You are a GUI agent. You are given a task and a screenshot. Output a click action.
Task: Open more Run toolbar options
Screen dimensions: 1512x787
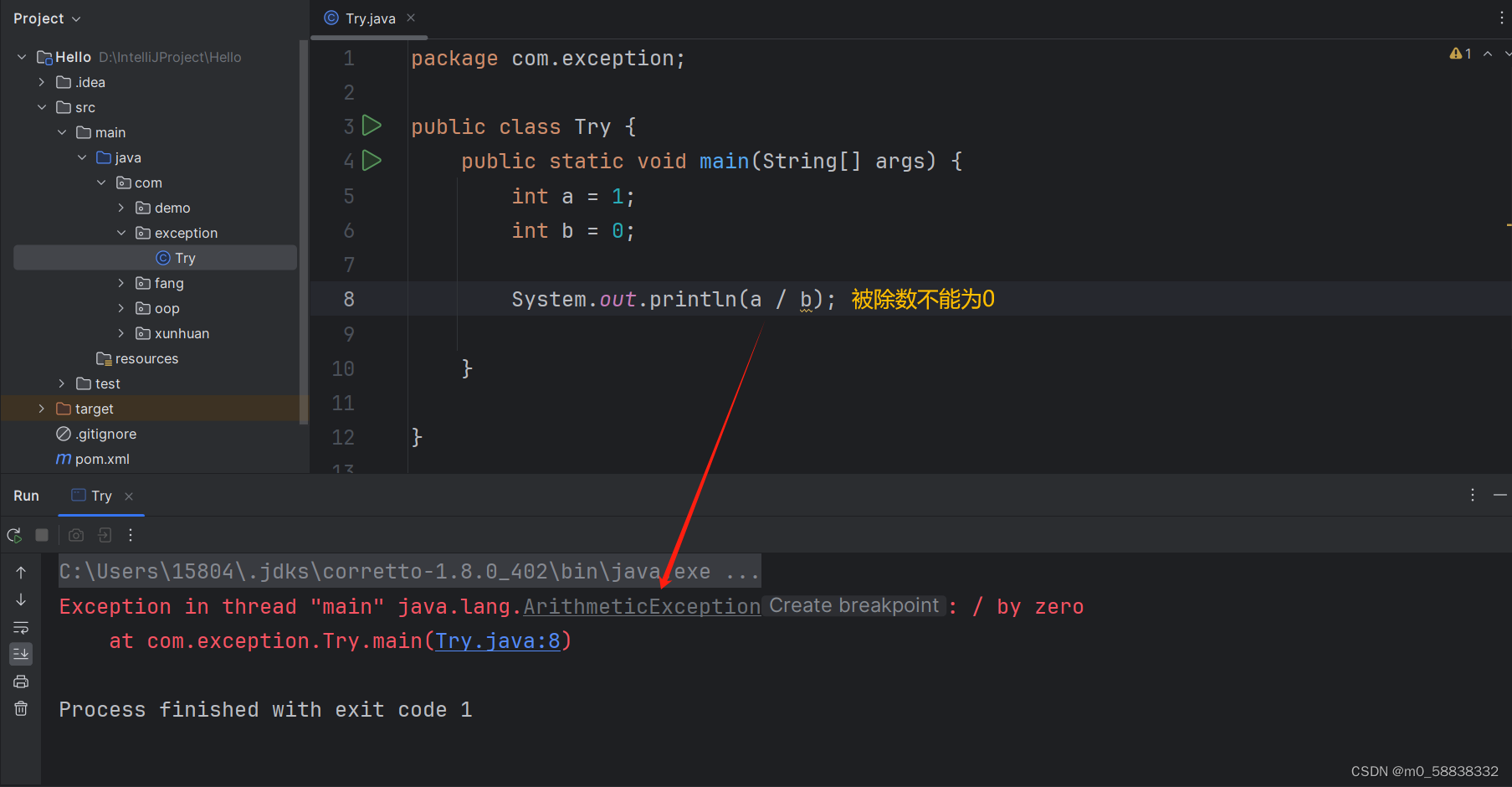click(131, 535)
